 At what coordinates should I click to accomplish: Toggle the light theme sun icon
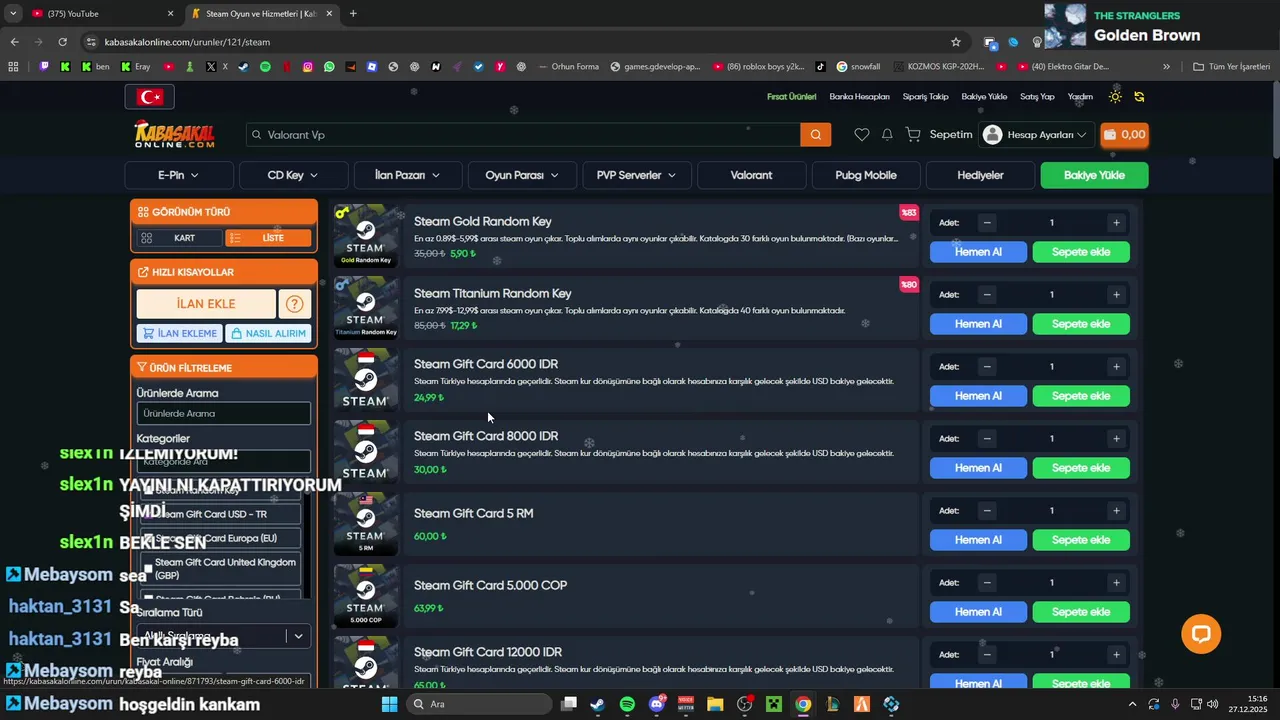click(x=1115, y=97)
